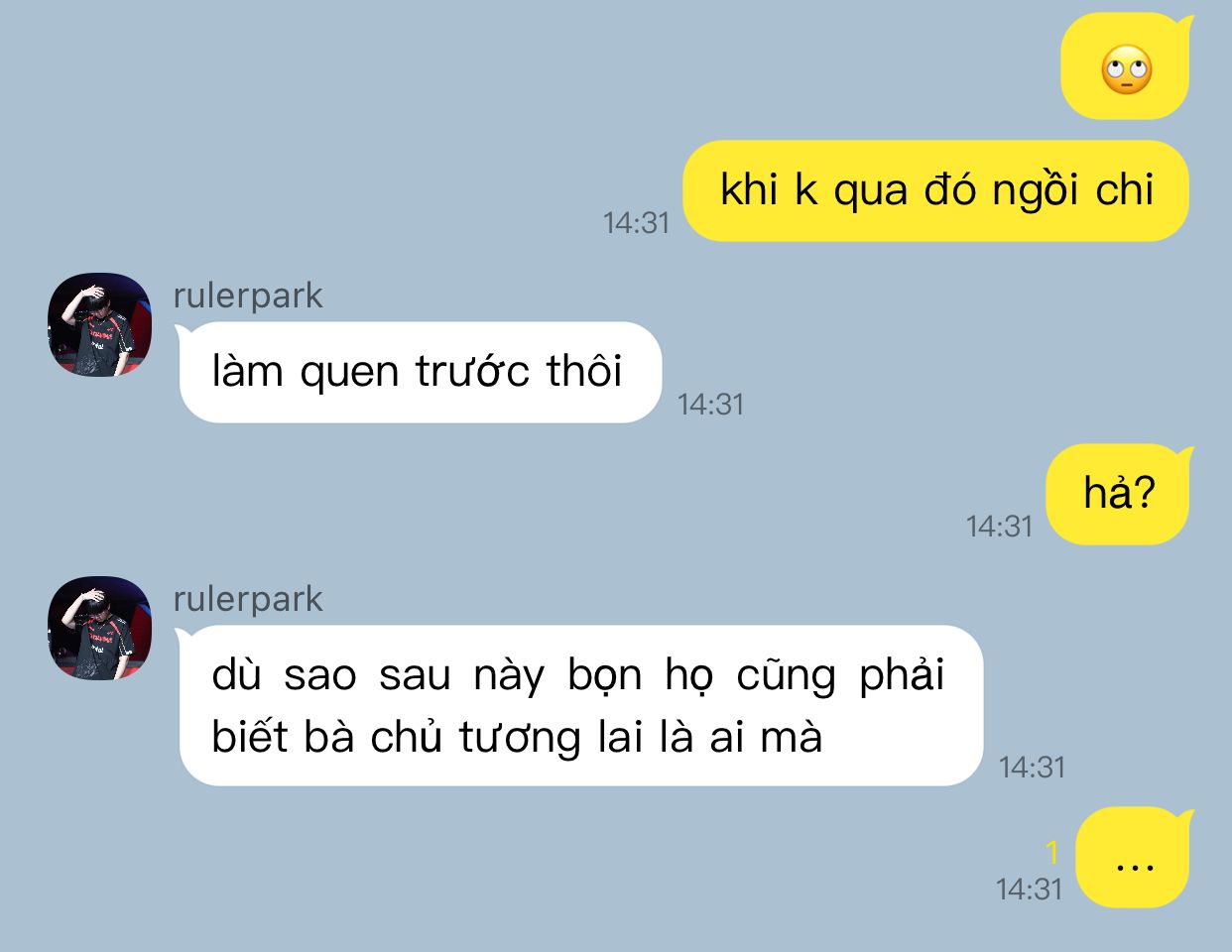Viewport: 1232px width, 952px height.
Task: Open rulerpark's avatar beside the long message
Action: click(99, 629)
